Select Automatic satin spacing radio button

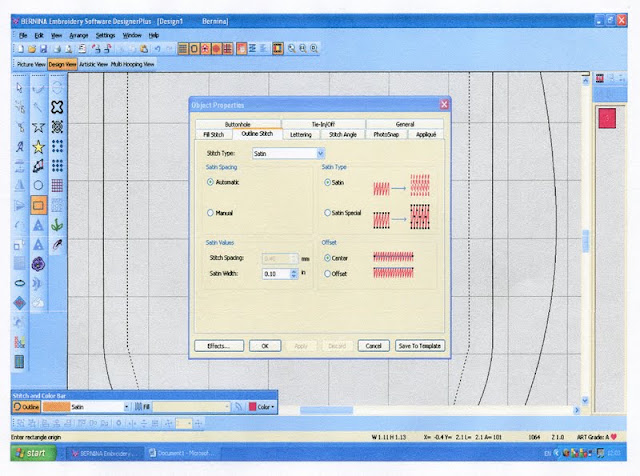tap(210, 182)
